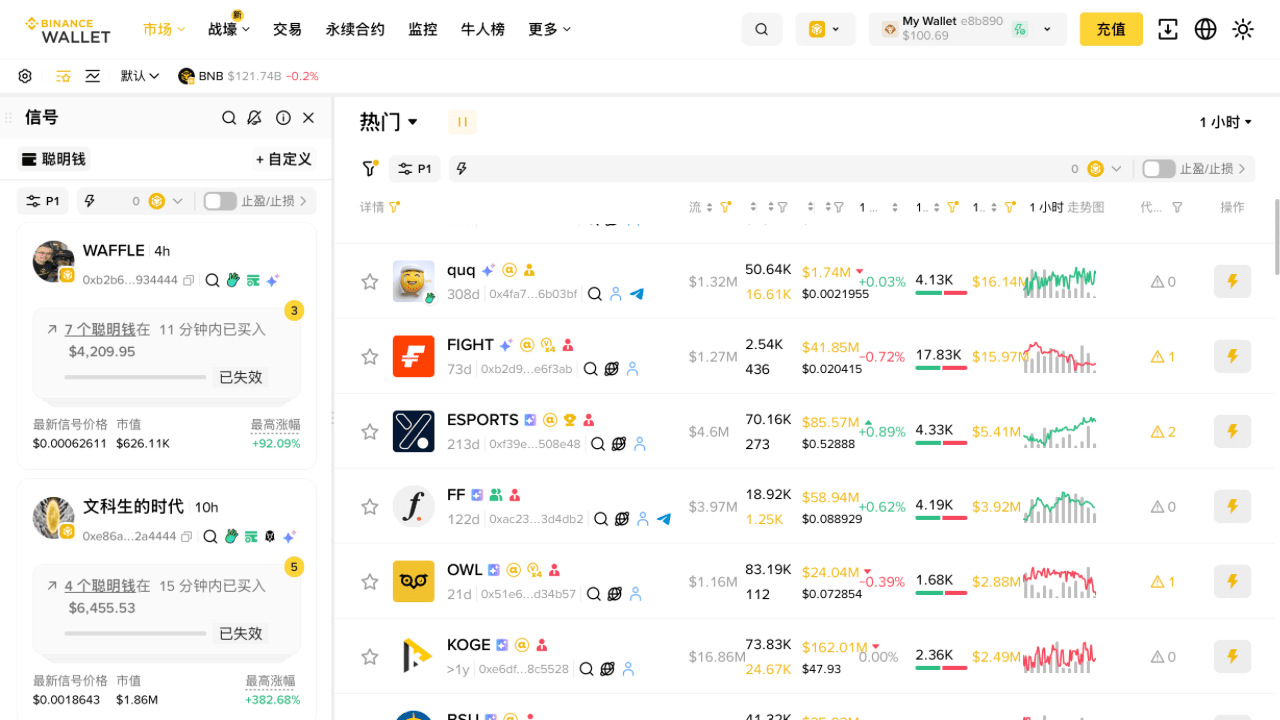Favorite the KOGE token star

(x=370, y=657)
